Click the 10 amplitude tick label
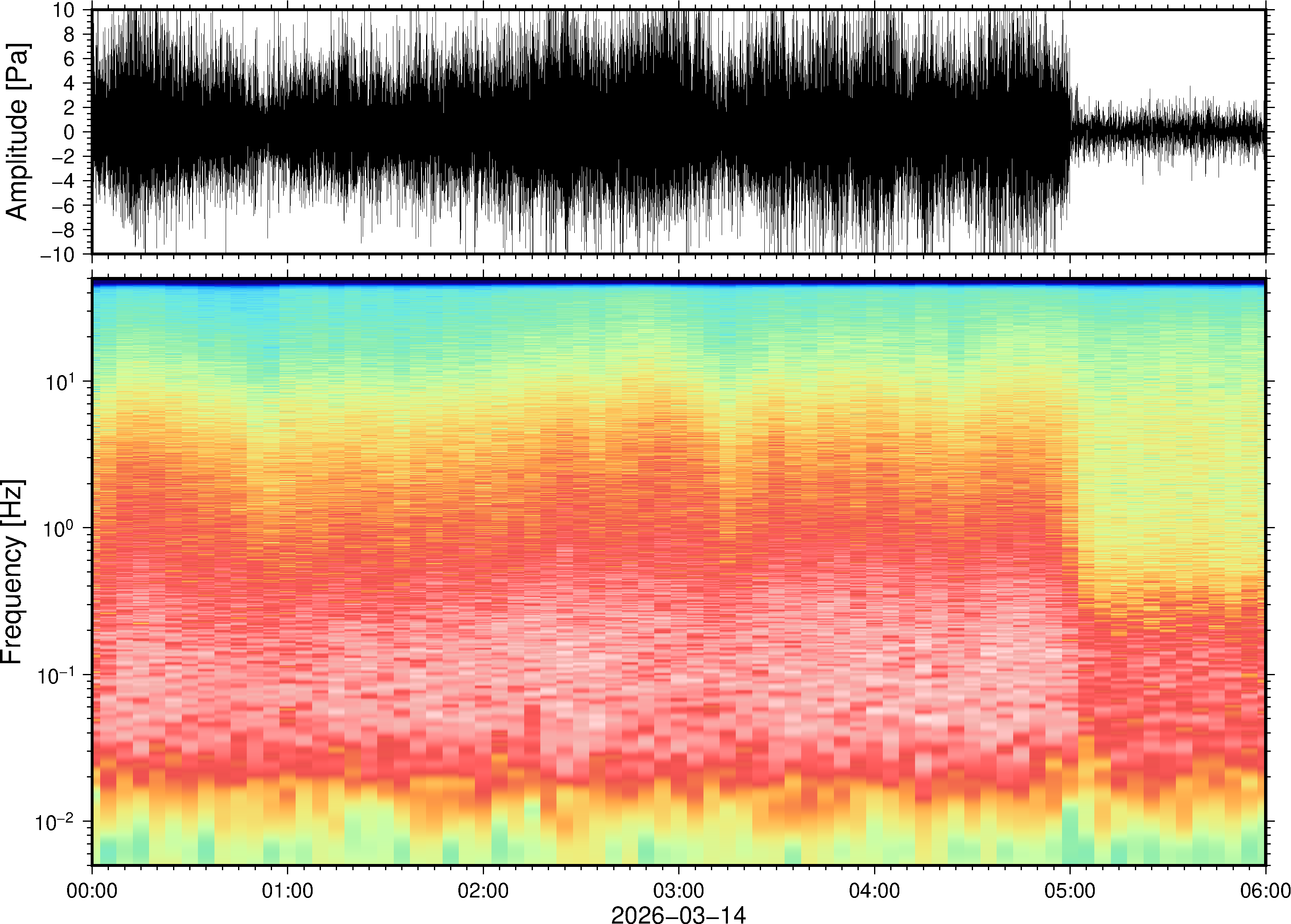The width and height of the screenshot is (1291, 924). (63, 10)
